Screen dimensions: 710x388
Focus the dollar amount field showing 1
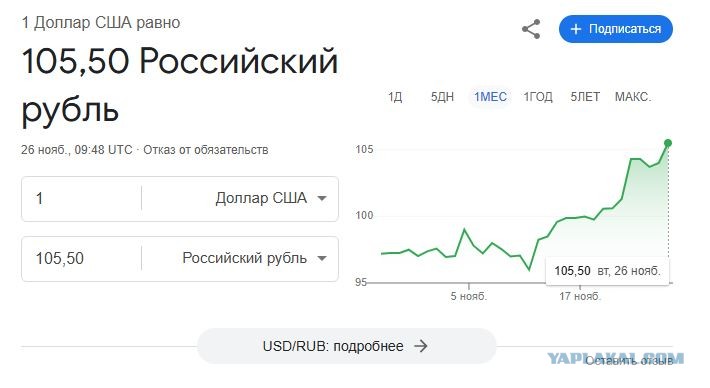pos(82,198)
